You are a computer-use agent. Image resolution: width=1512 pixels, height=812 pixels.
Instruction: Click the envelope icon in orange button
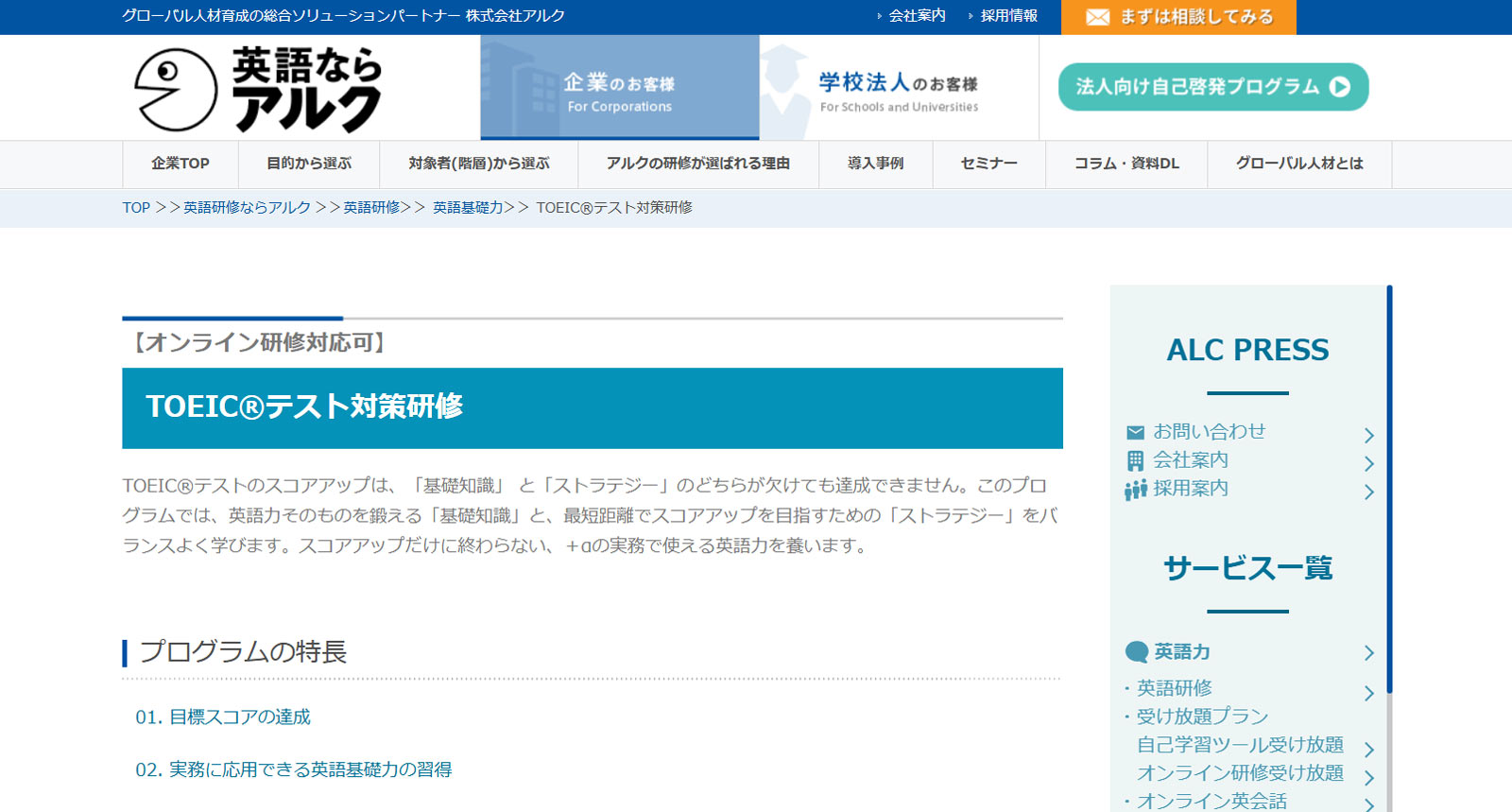pos(1097,17)
